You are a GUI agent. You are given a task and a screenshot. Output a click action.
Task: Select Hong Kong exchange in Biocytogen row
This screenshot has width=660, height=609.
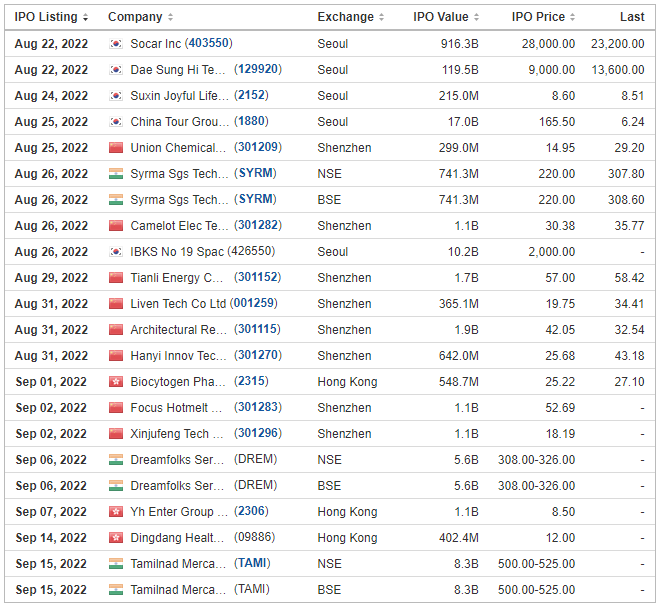pos(347,382)
